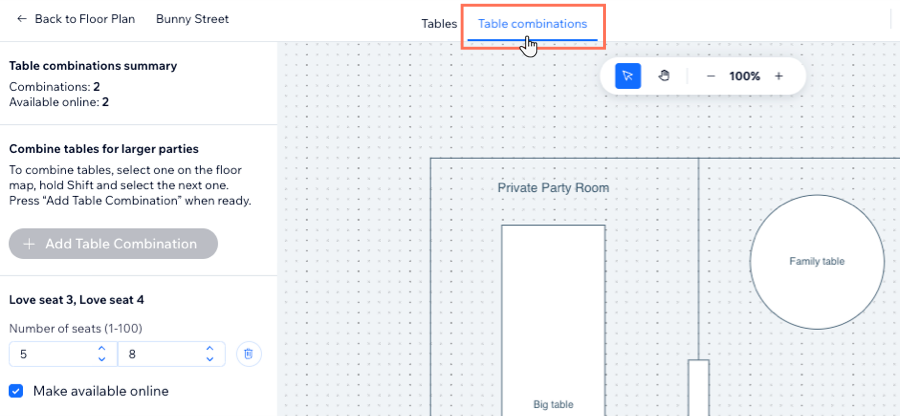Decrease maximum seats value using down arrow

[x=210, y=359]
